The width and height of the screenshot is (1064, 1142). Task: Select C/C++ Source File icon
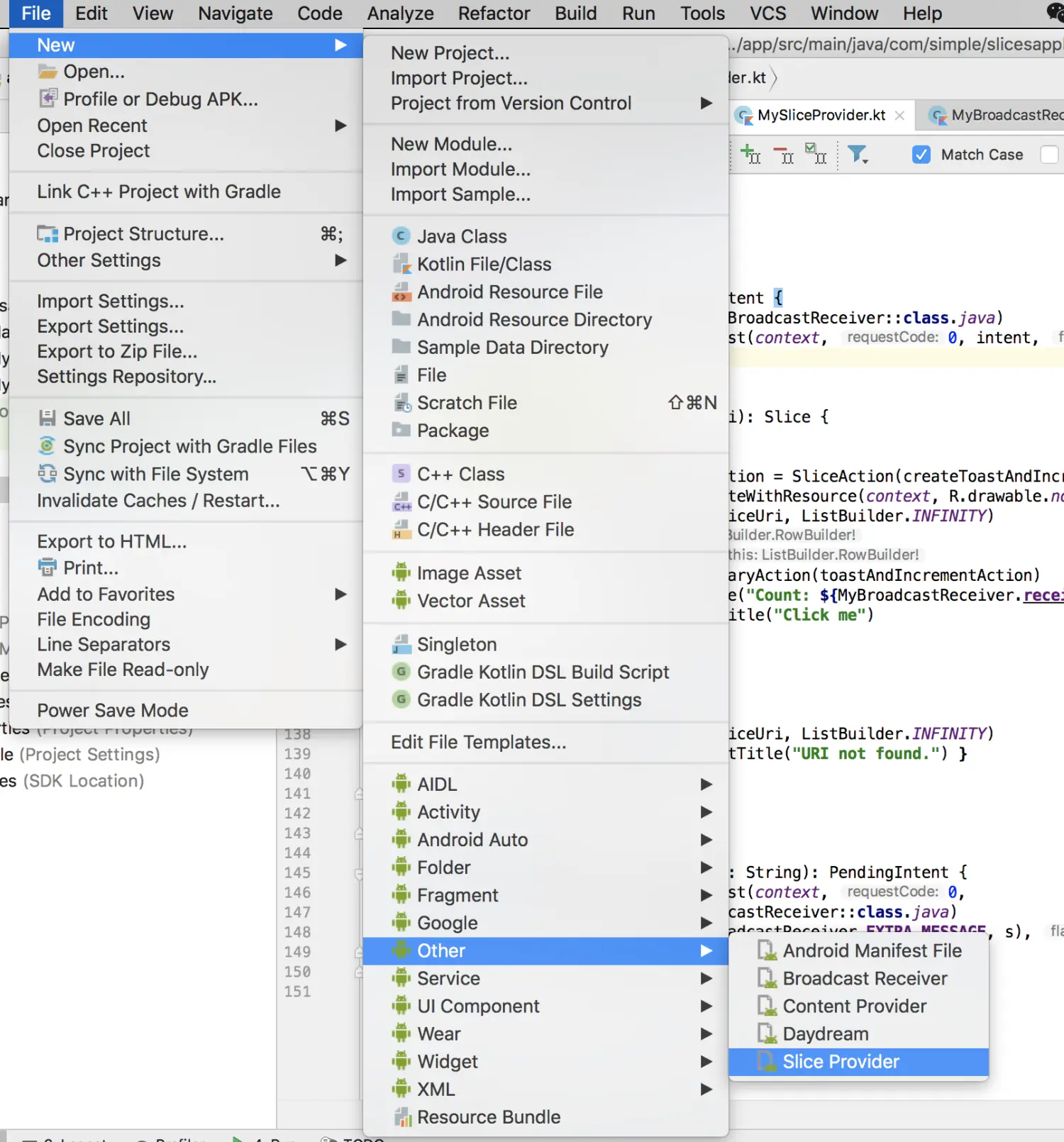401,501
